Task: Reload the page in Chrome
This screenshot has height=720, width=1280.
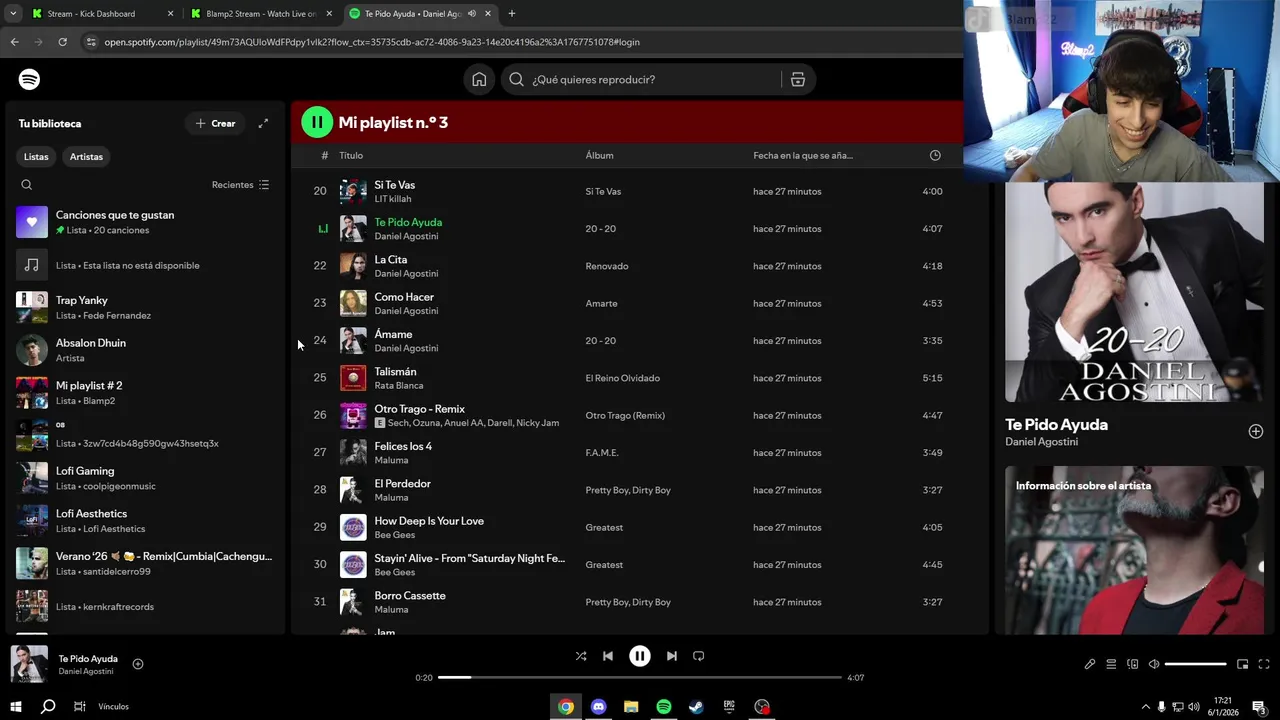Action: (62, 42)
